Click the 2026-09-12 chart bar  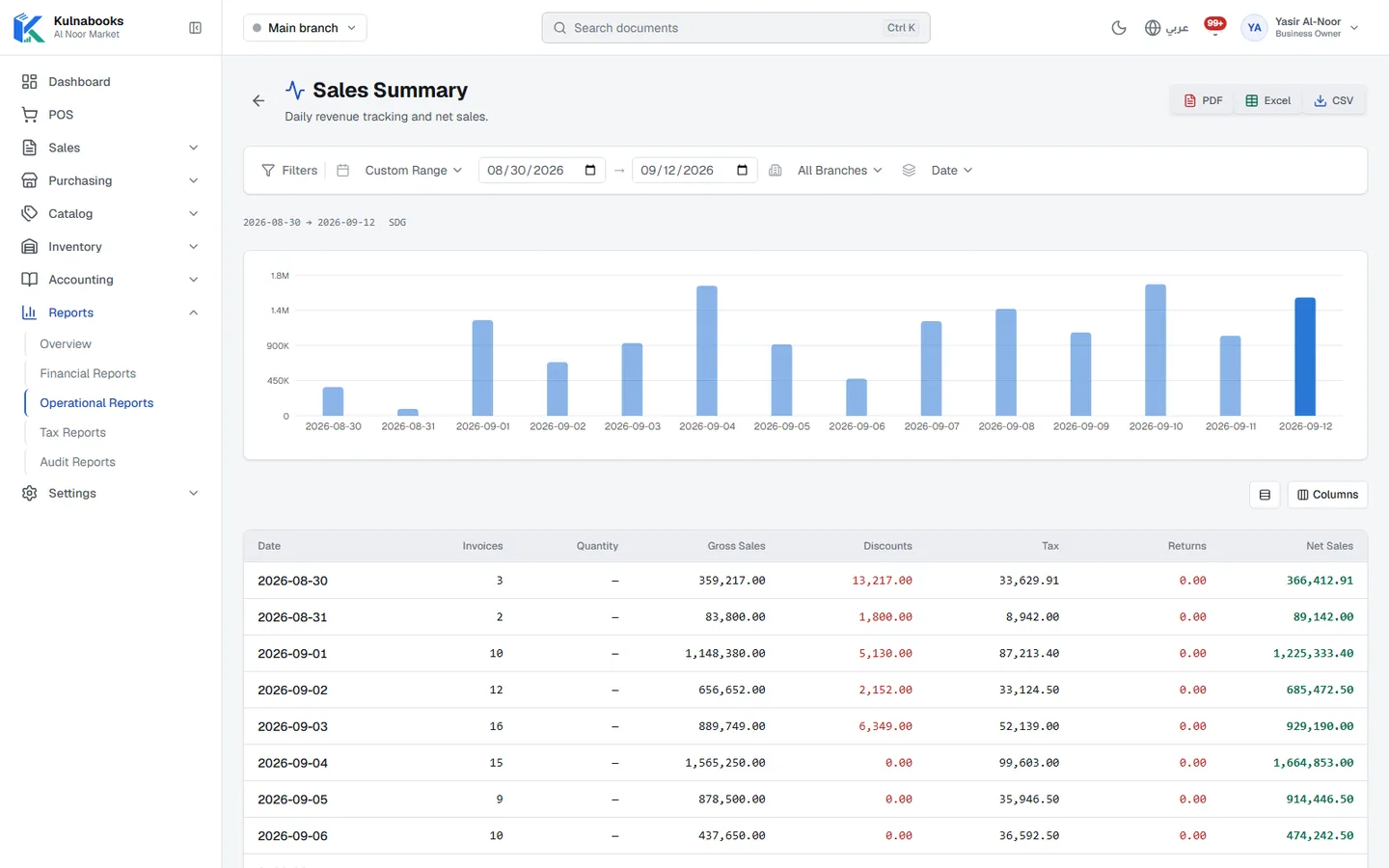click(x=1305, y=357)
